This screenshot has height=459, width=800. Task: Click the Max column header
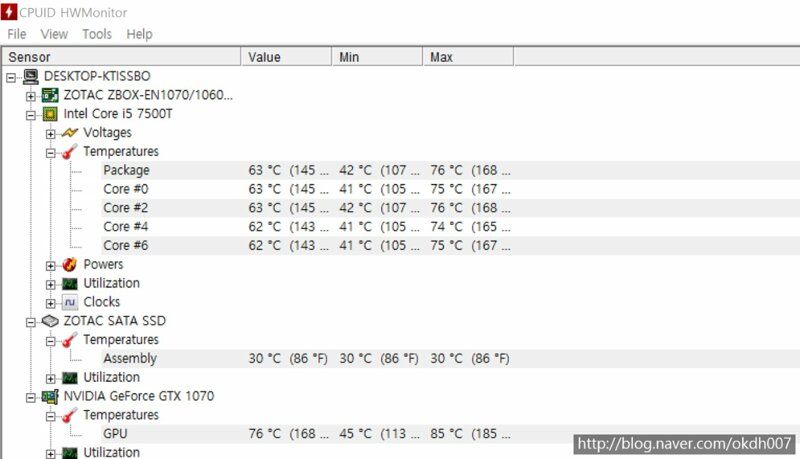pyautogui.click(x=468, y=57)
